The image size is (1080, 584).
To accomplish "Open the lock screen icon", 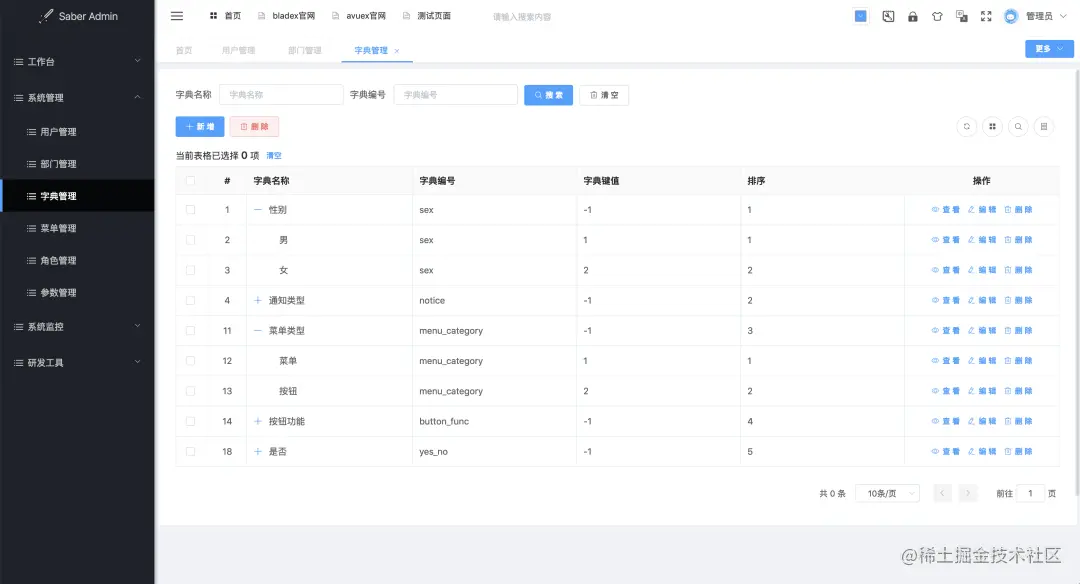I will click(912, 16).
